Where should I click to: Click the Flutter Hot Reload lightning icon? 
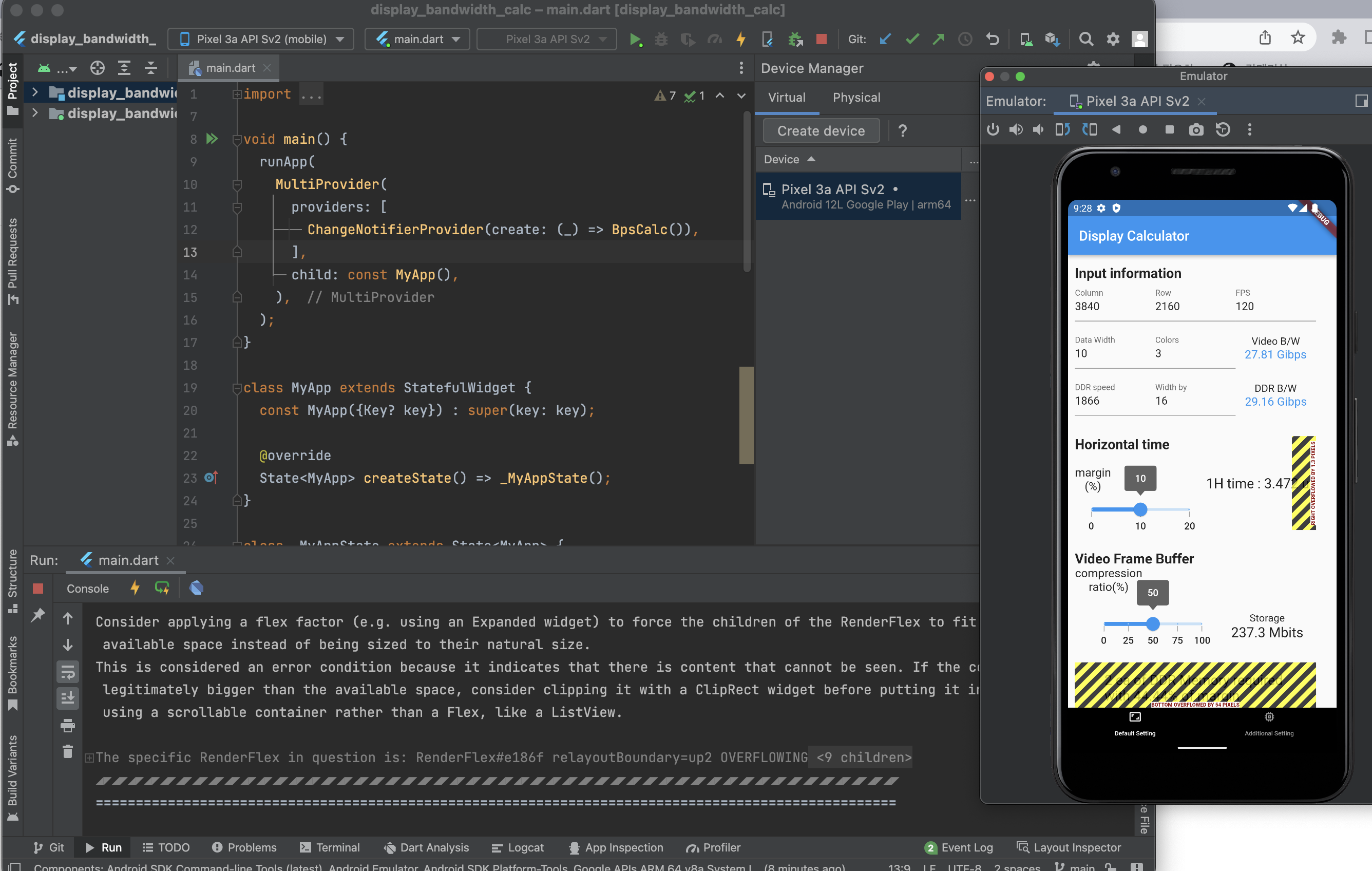coord(741,40)
